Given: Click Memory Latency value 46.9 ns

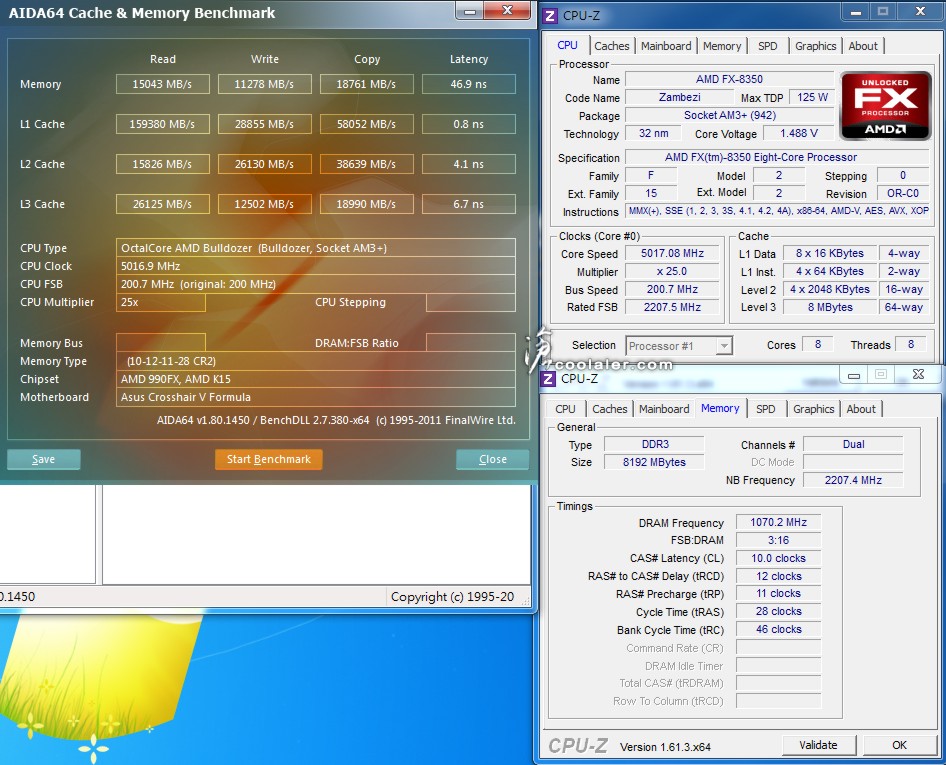Looking at the screenshot, I should coord(469,84).
